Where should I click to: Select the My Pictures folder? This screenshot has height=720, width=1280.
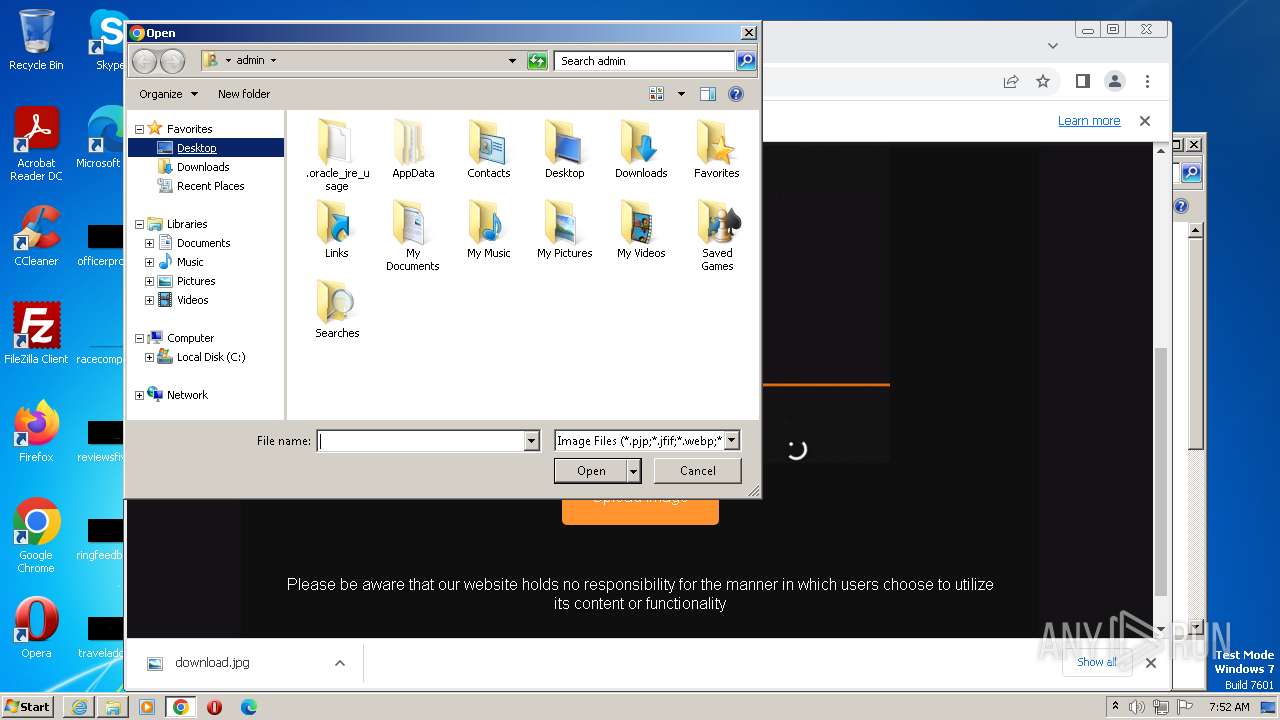click(x=565, y=230)
